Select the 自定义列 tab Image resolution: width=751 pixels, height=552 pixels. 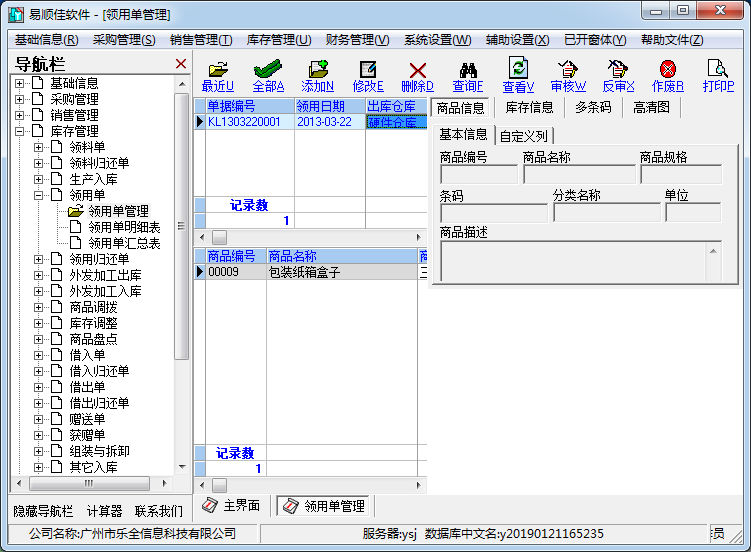click(x=524, y=135)
